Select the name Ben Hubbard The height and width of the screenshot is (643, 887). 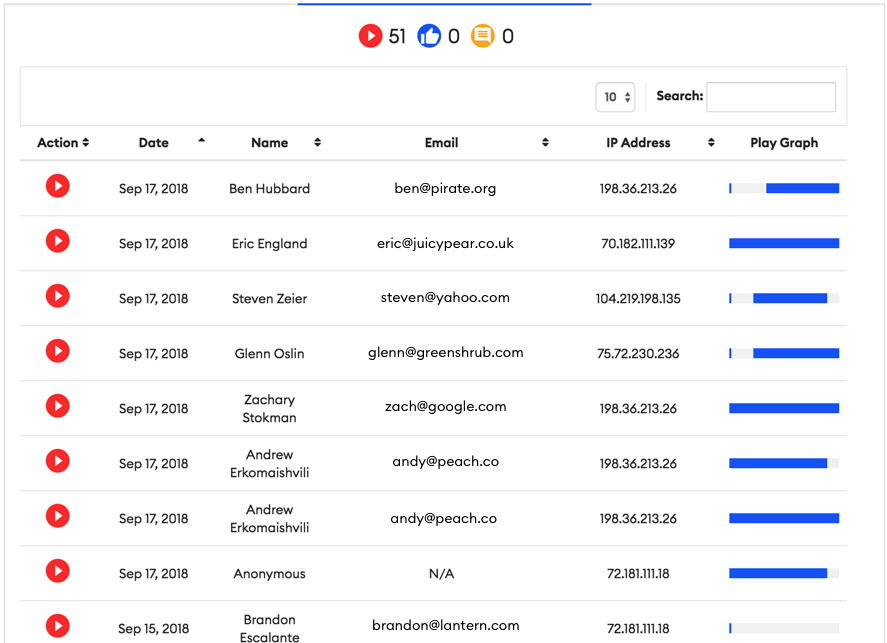(269, 189)
